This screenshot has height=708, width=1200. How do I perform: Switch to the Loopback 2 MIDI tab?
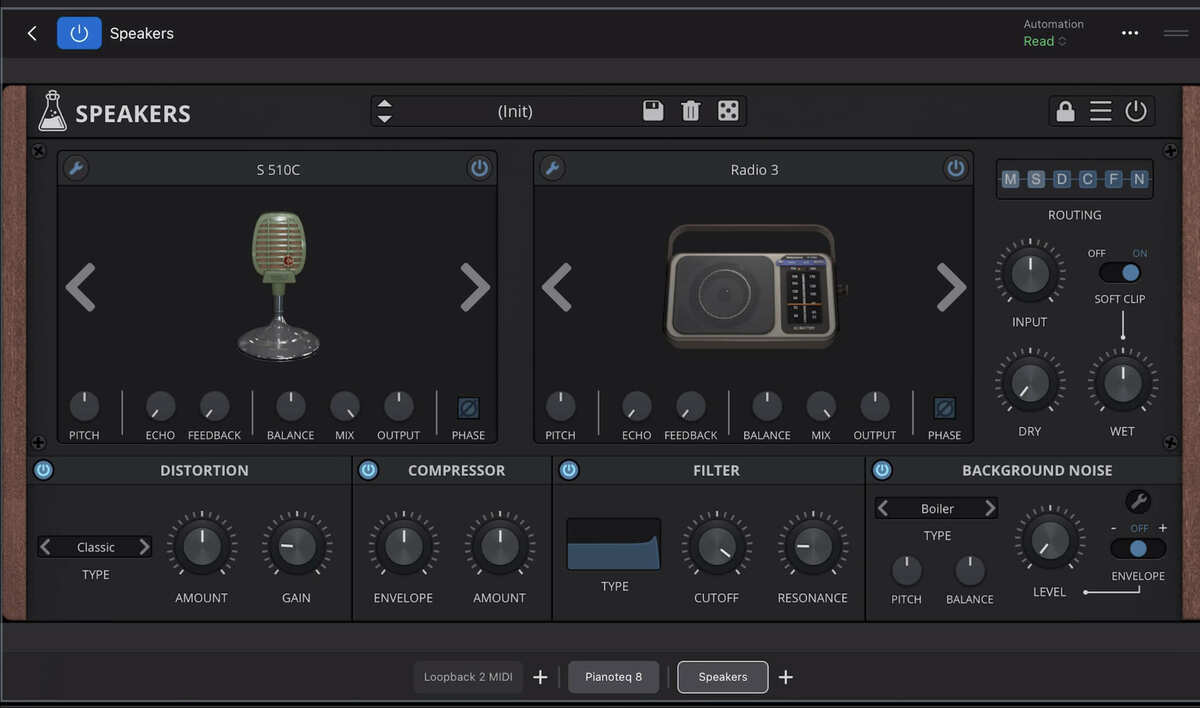pos(468,677)
